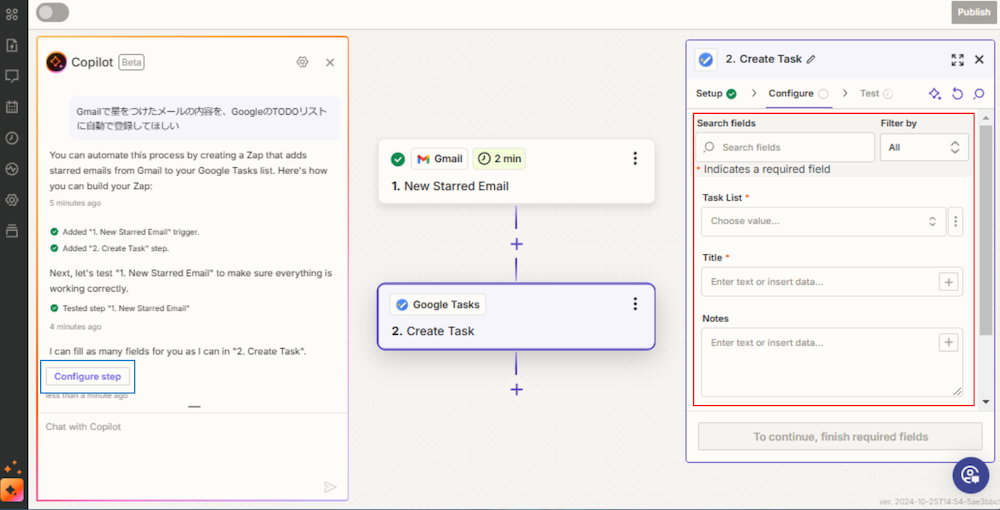This screenshot has height=510, width=1000.
Task: Open the activity status icon in sidebar
Action: (11, 169)
